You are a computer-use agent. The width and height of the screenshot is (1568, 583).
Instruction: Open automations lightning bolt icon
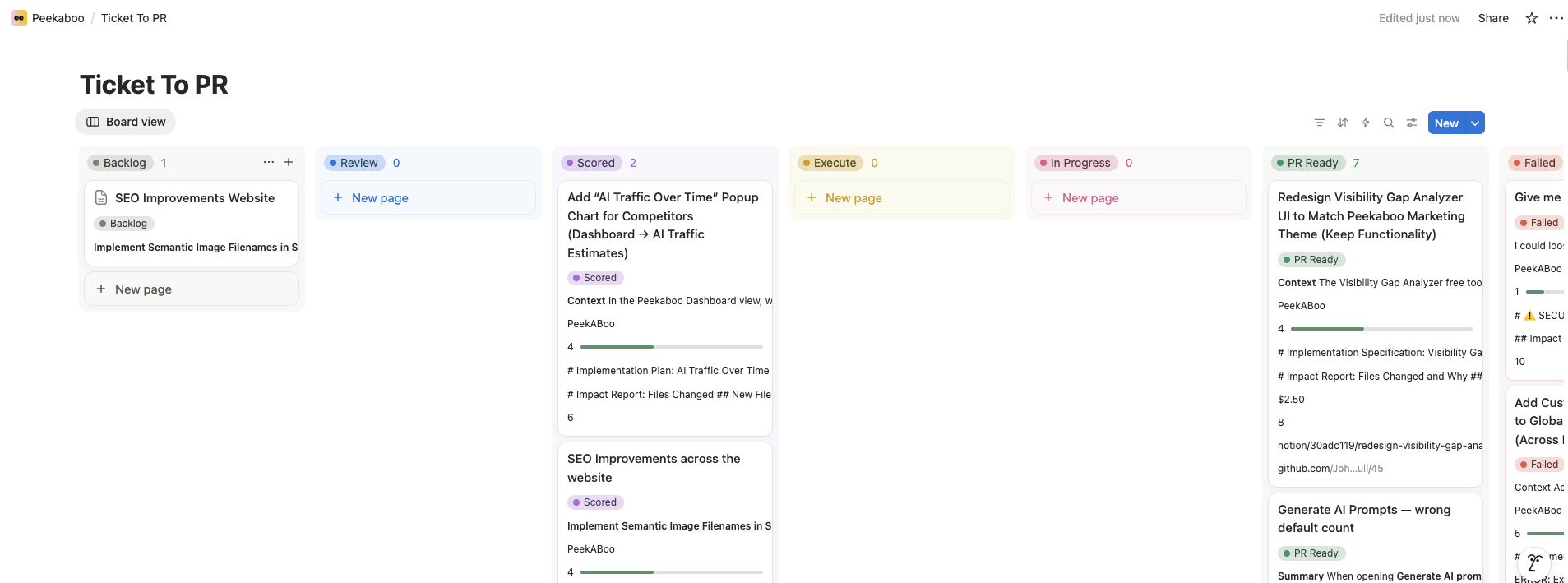[x=1365, y=123]
